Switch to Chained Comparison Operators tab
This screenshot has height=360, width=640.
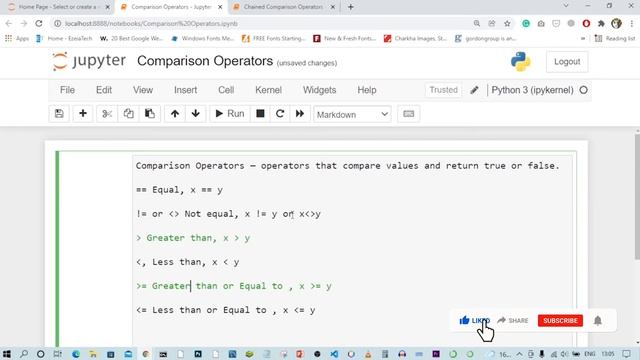[x=283, y=7]
